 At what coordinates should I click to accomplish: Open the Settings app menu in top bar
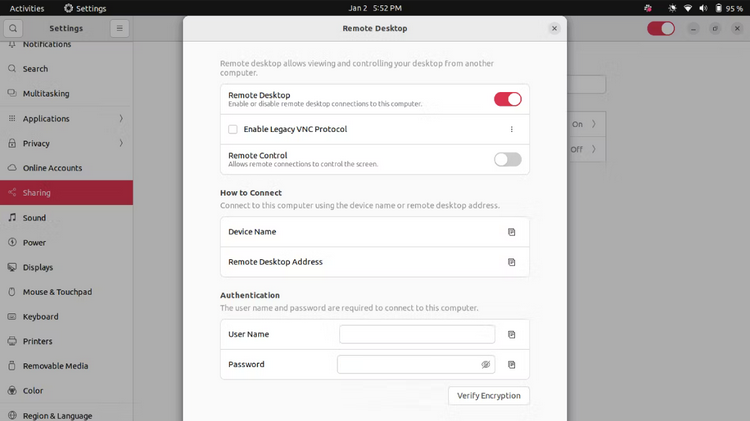(85, 8)
